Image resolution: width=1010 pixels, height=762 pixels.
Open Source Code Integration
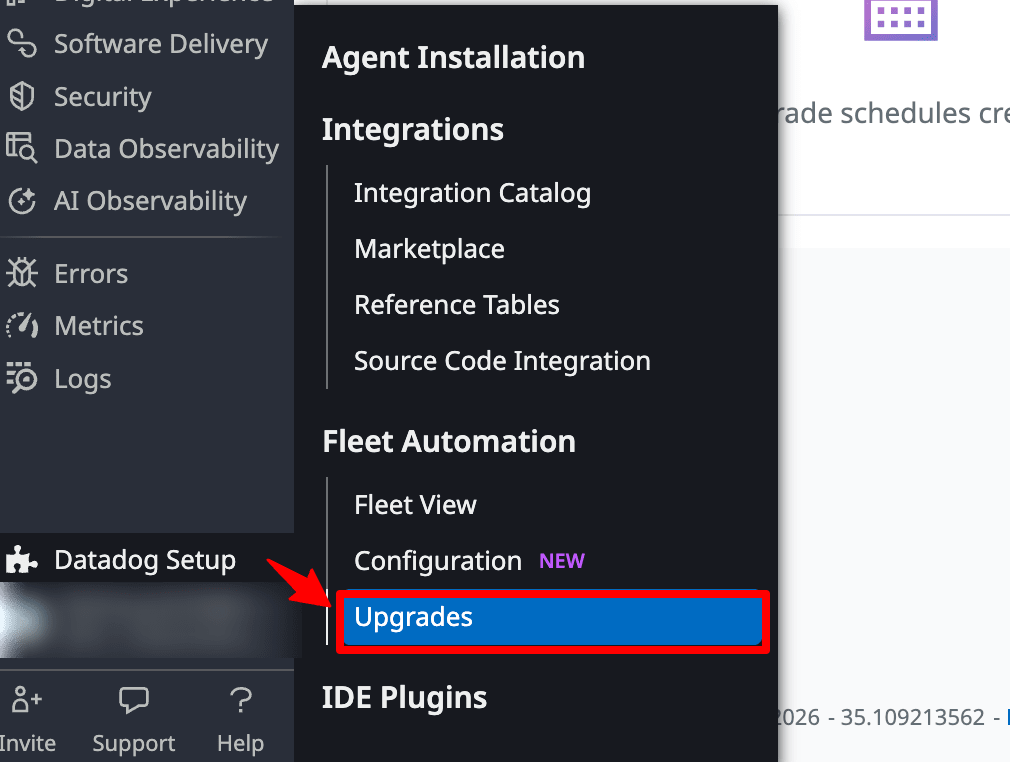tap(502, 361)
